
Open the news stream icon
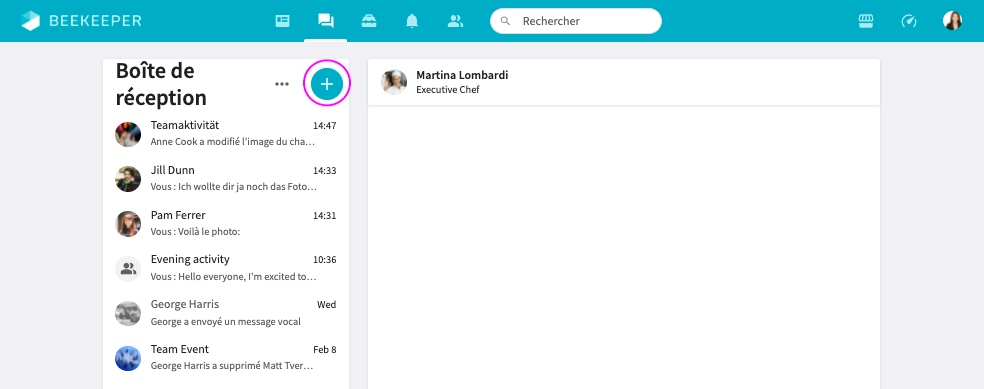282,21
